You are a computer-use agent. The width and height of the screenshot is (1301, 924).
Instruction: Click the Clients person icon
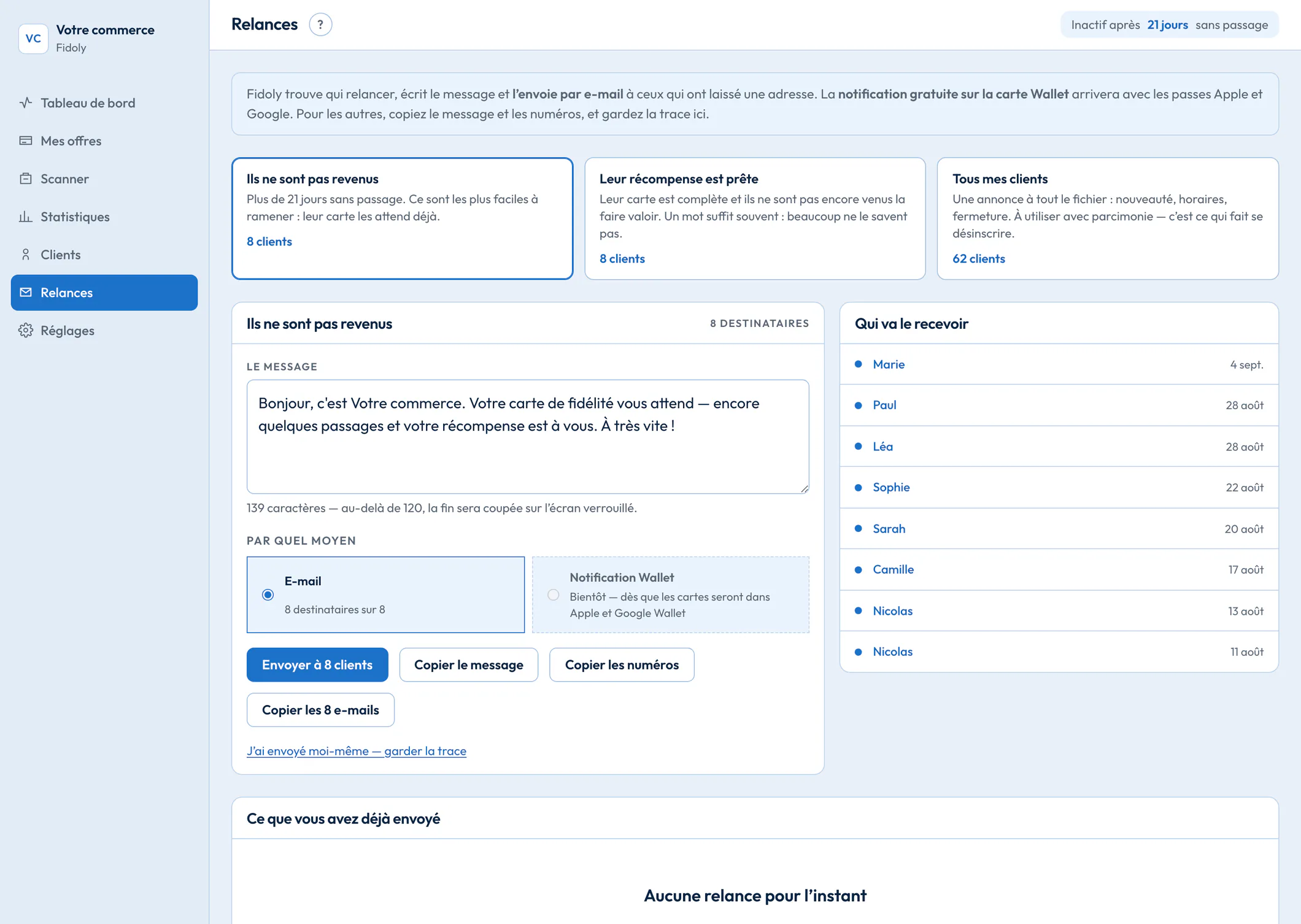[x=26, y=255]
